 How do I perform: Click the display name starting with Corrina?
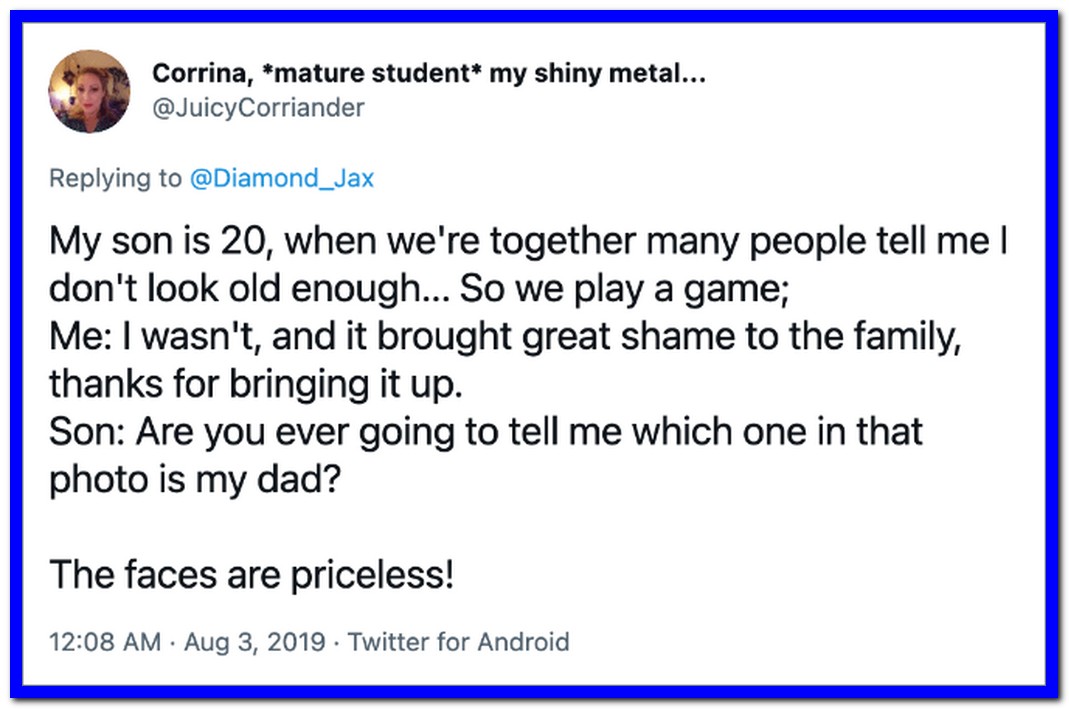[429, 73]
